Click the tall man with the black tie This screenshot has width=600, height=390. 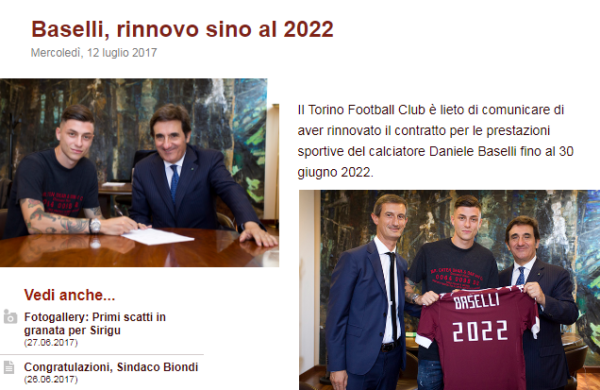(367, 291)
